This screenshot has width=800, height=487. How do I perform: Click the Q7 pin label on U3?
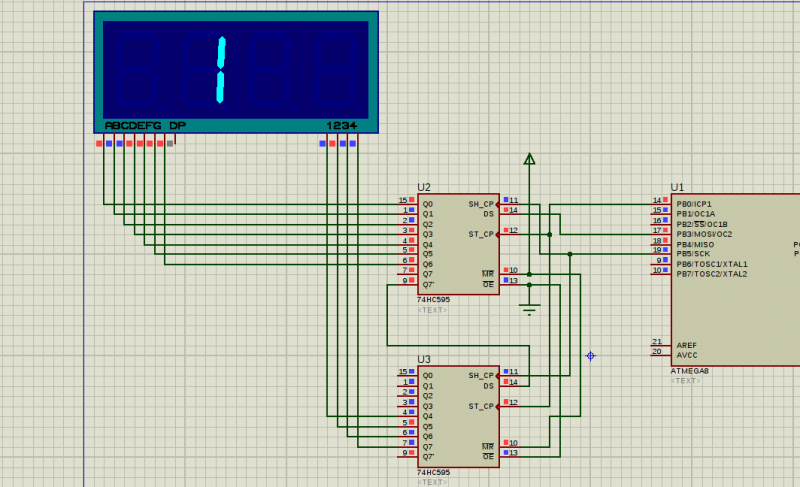428,447
